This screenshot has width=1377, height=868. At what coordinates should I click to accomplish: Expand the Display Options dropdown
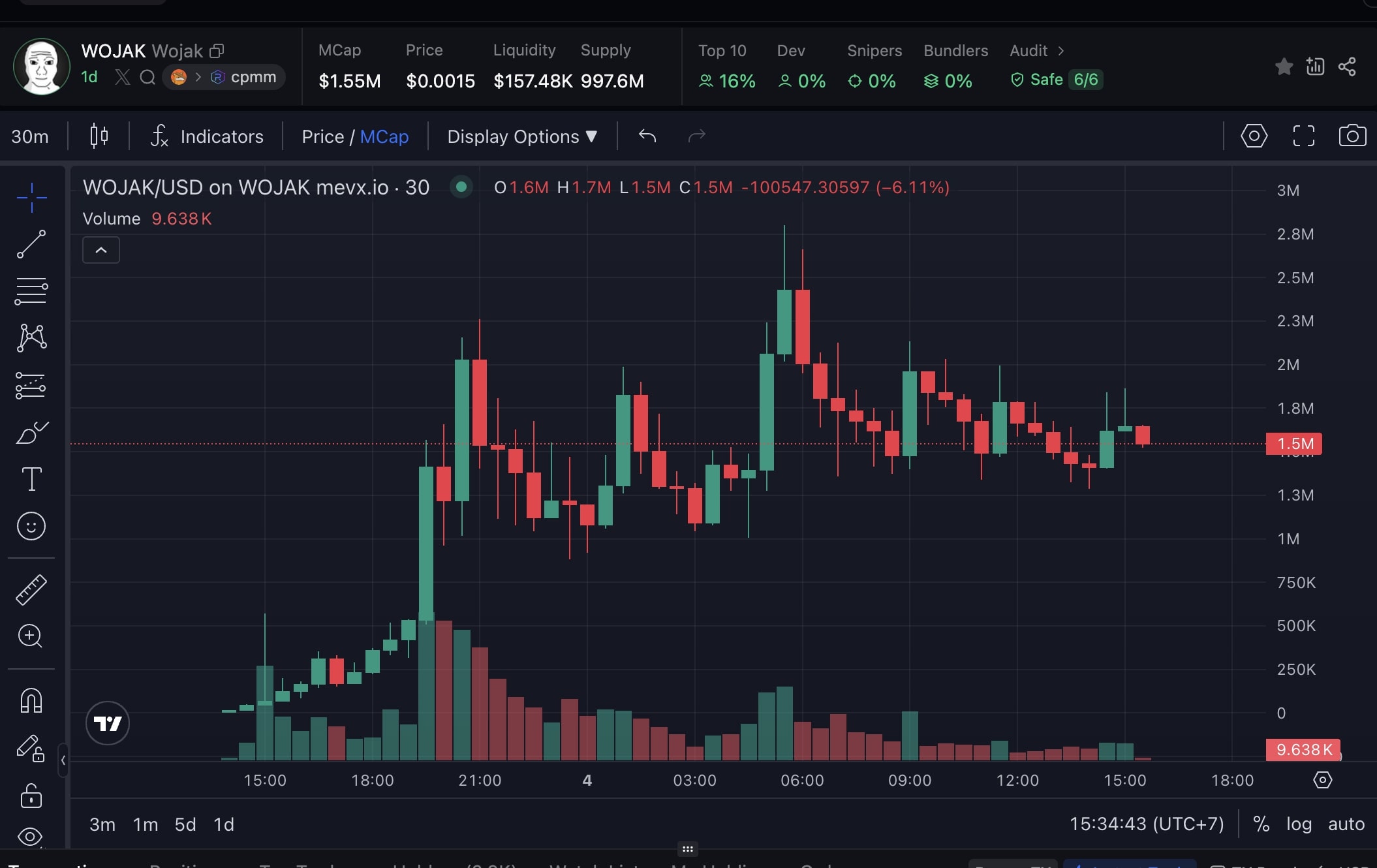click(522, 136)
